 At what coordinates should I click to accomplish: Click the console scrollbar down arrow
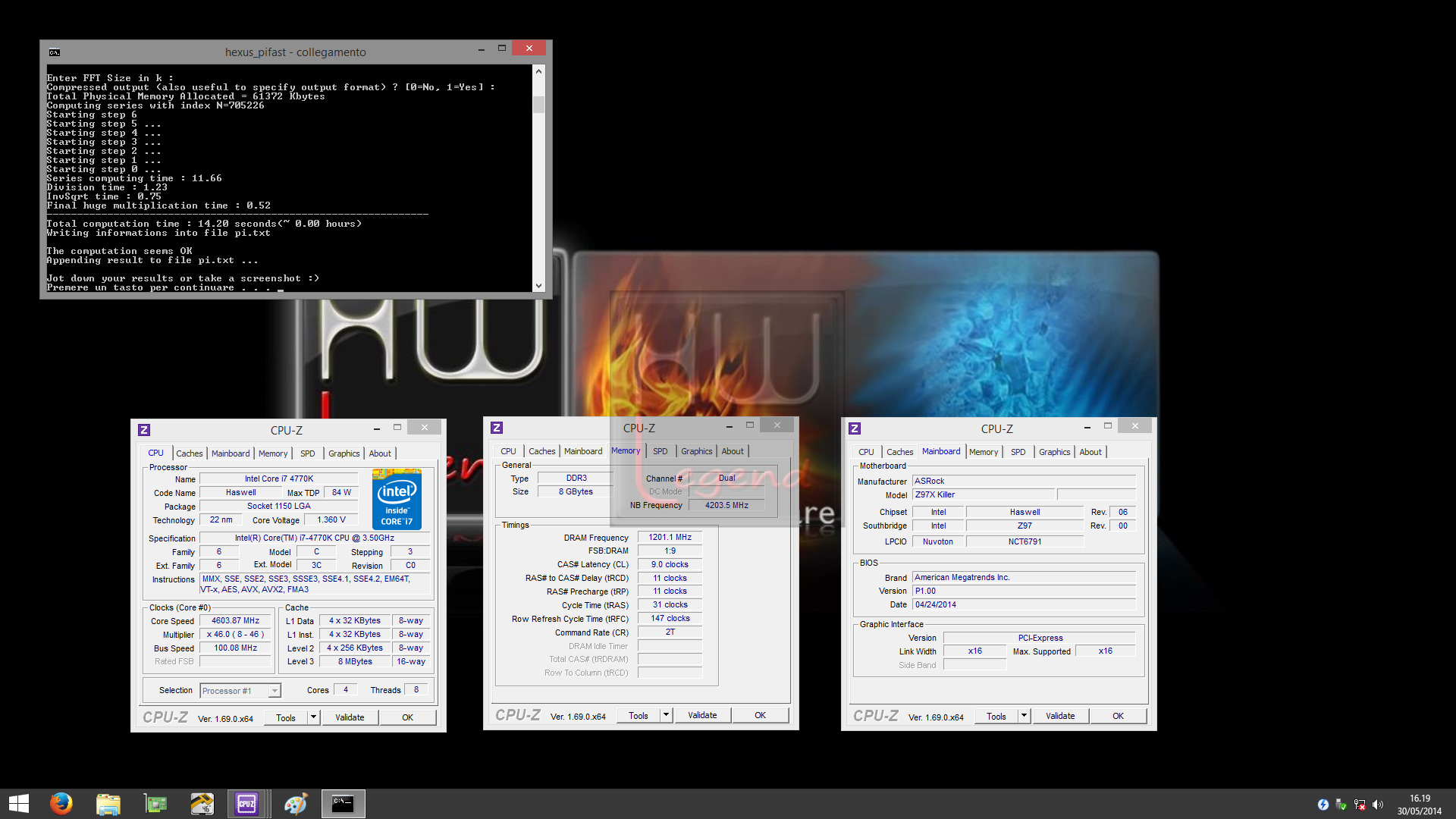coord(538,286)
